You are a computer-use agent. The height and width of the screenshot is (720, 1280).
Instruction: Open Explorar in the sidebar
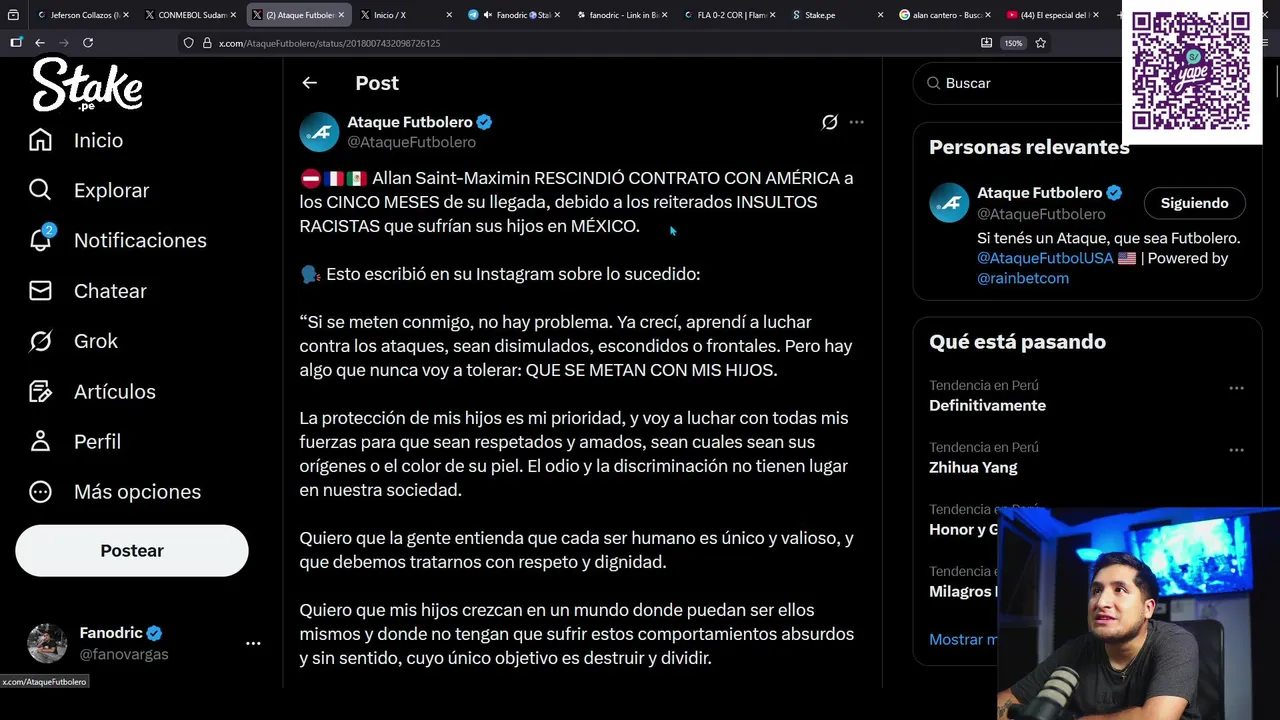tap(111, 190)
